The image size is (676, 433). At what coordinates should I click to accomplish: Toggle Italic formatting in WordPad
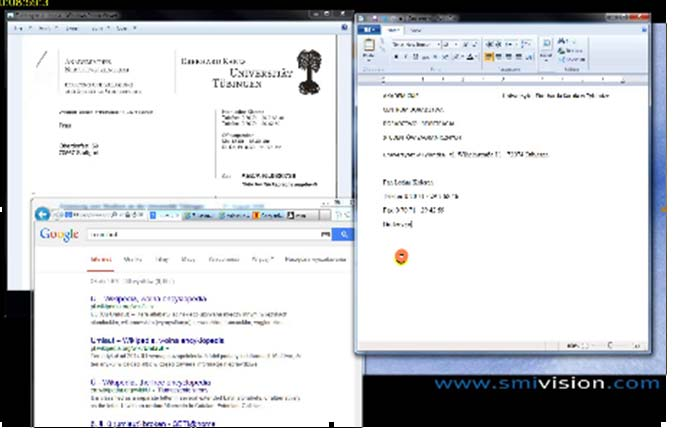tap(406, 57)
